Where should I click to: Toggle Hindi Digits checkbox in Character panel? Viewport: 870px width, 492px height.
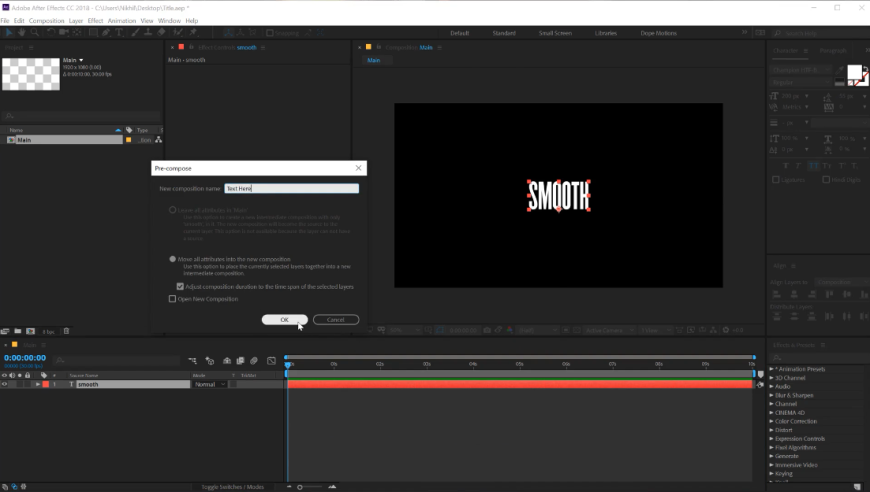click(826, 180)
